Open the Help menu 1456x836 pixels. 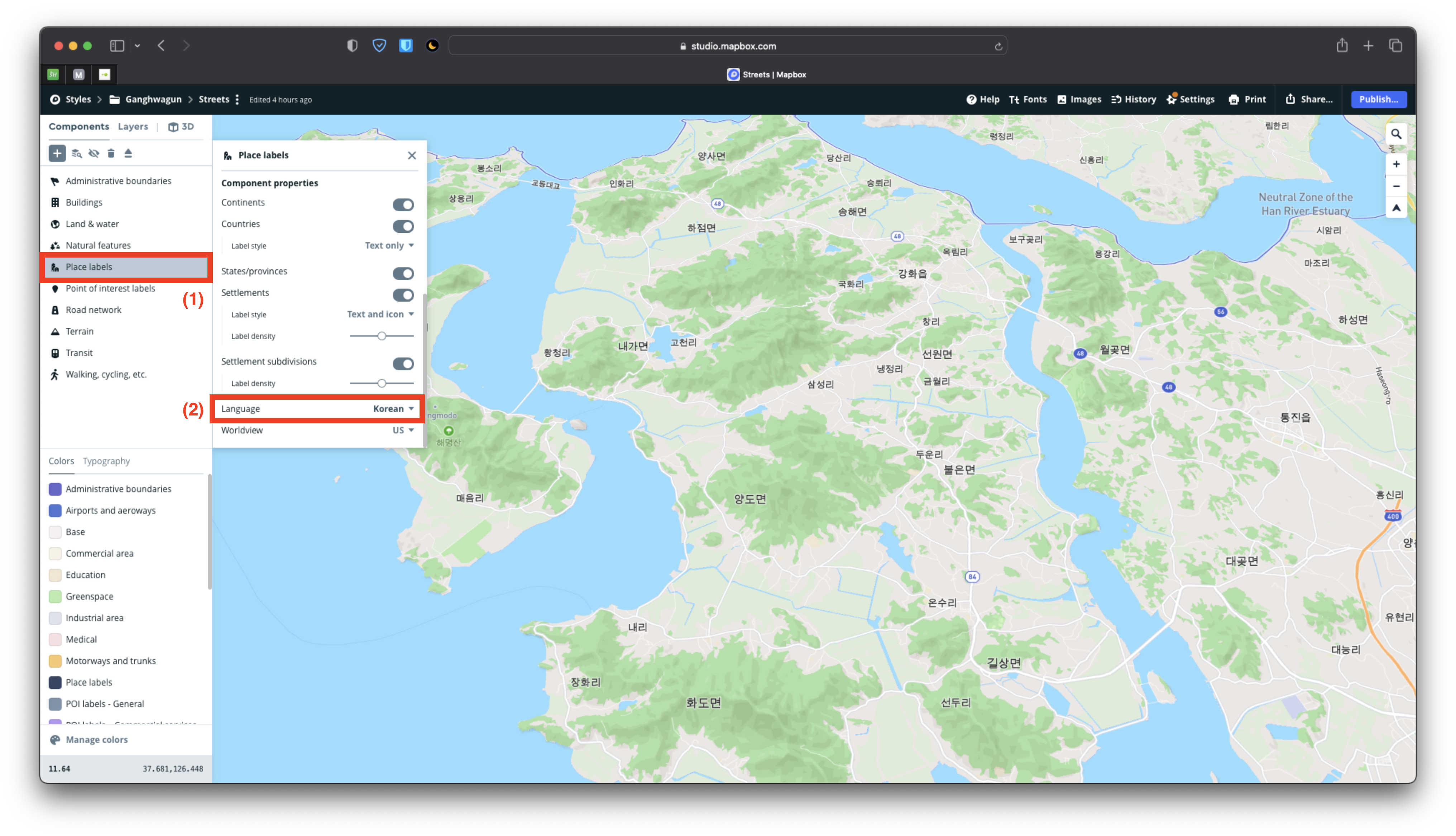[982, 99]
